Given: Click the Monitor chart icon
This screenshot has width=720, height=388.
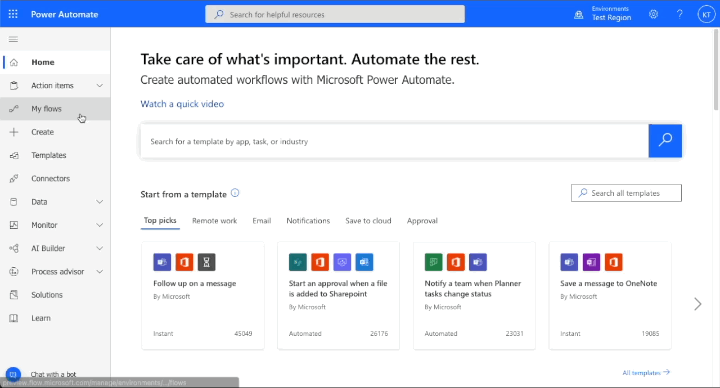Looking at the screenshot, I should click(x=14, y=225).
